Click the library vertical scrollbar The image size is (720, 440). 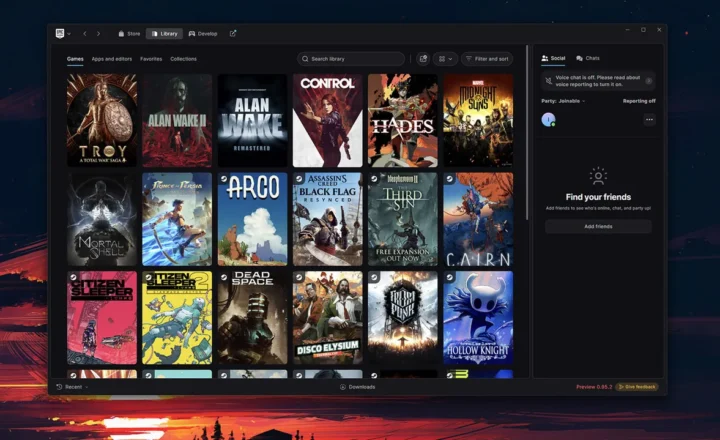click(527, 133)
